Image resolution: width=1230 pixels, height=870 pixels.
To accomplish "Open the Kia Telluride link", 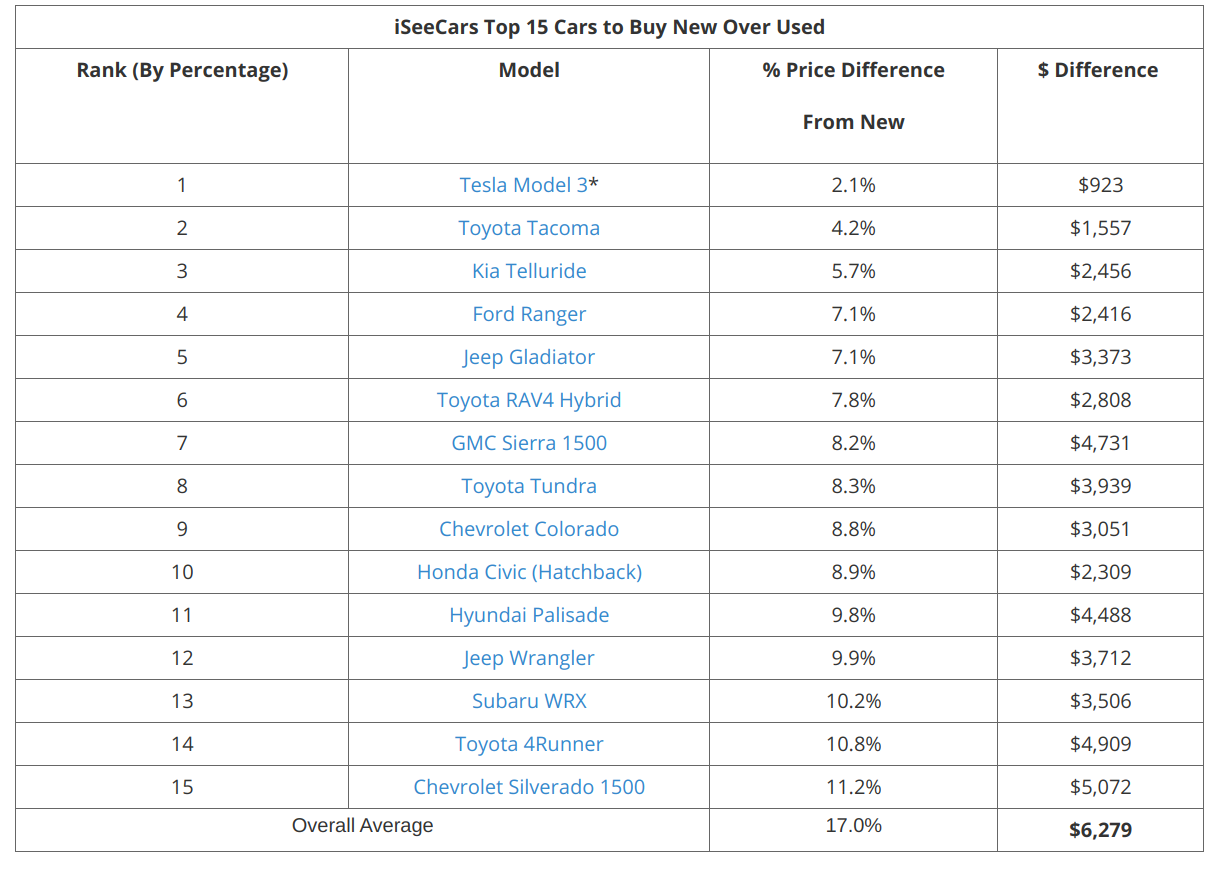I will point(529,271).
